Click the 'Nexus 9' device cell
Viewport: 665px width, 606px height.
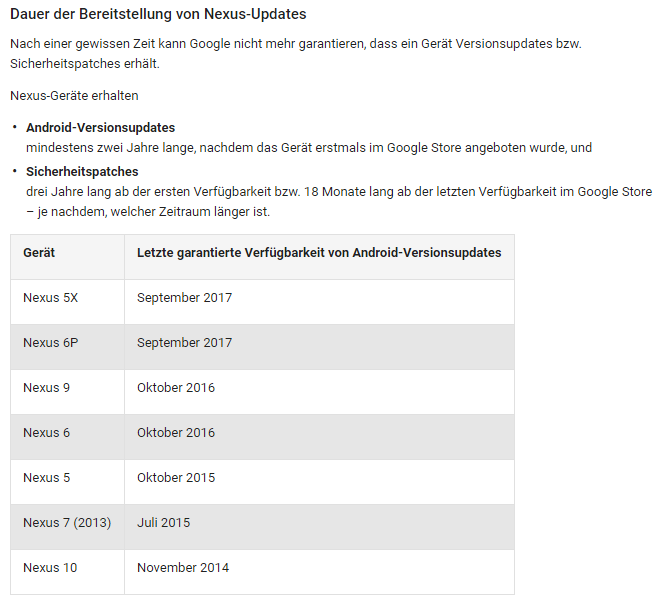46,388
